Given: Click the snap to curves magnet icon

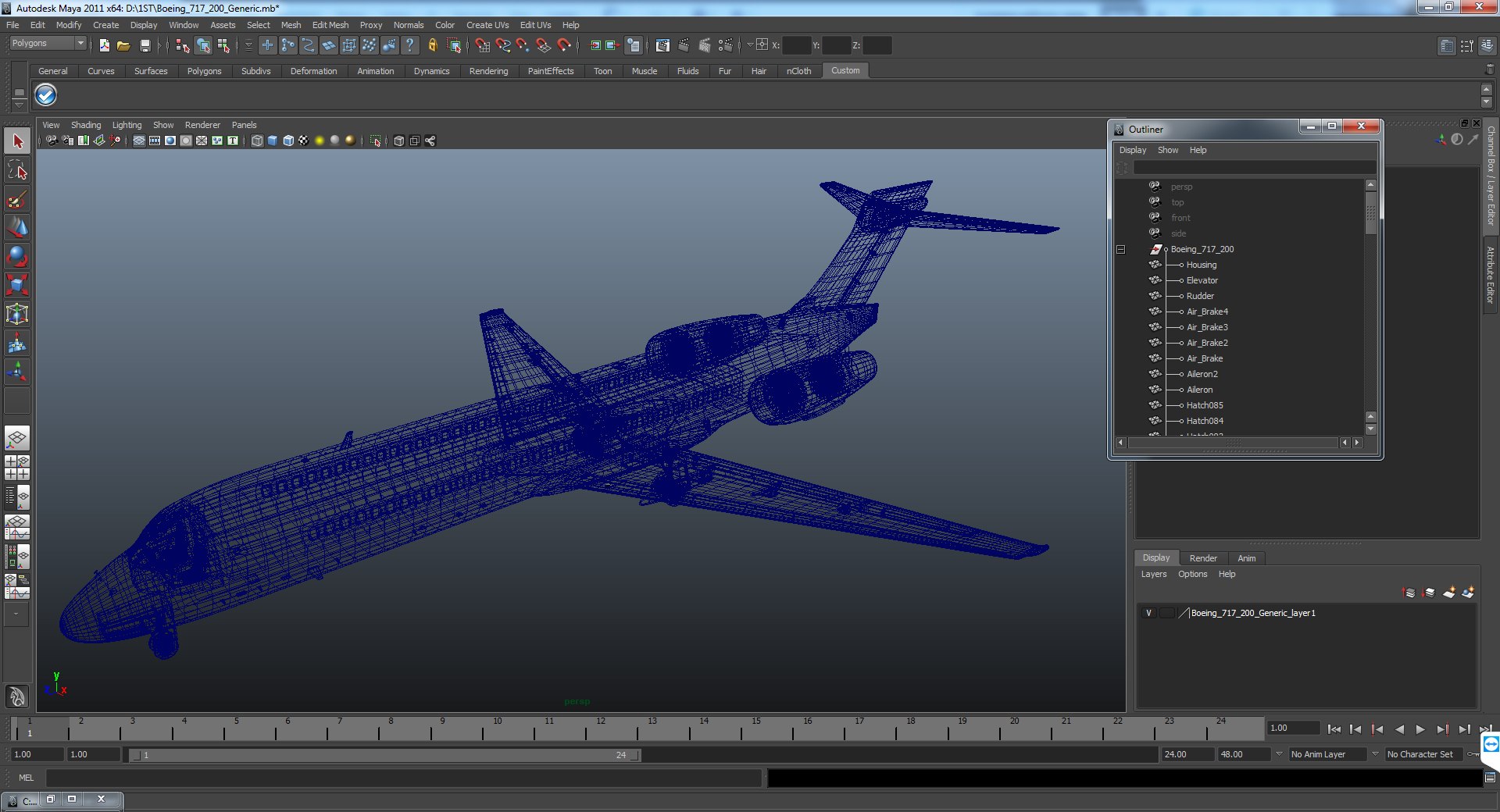Looking at the screenshot, I should pyautogui.click(x=503, y=45).
